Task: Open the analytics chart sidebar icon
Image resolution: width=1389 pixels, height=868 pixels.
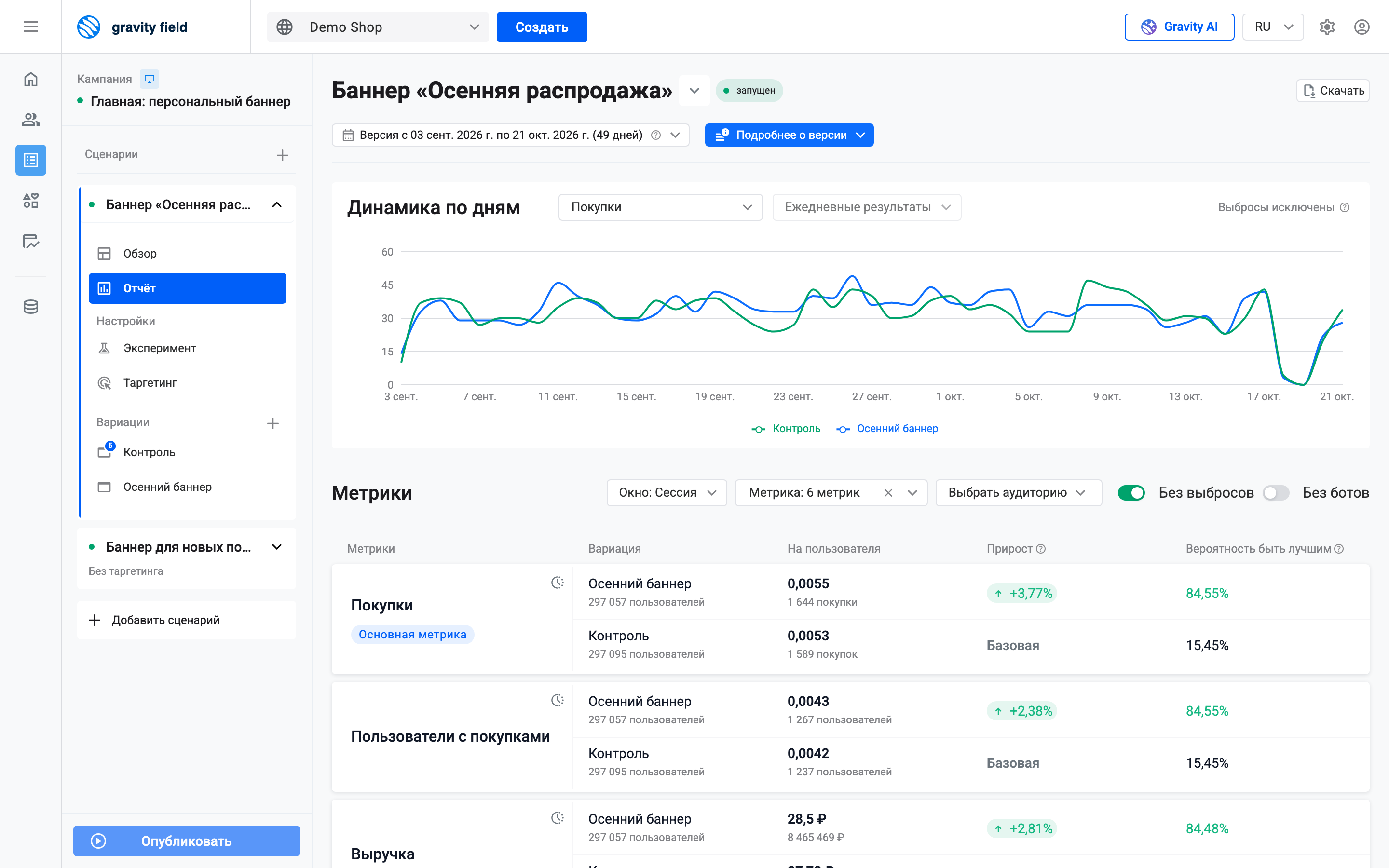Action: pyautogui.click(x=30, y=241)
